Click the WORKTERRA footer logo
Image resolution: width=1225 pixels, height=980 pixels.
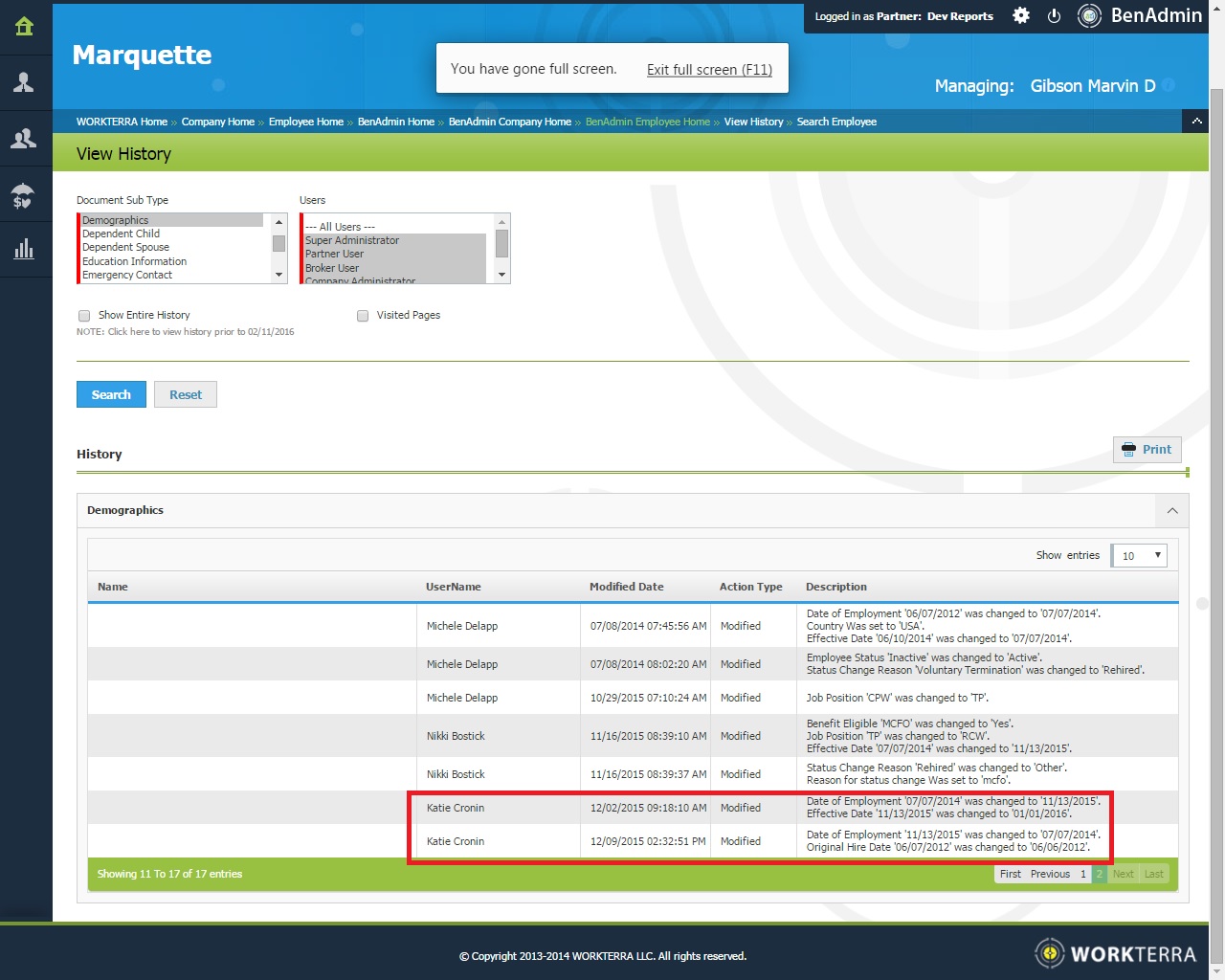tap(1115, 953)
